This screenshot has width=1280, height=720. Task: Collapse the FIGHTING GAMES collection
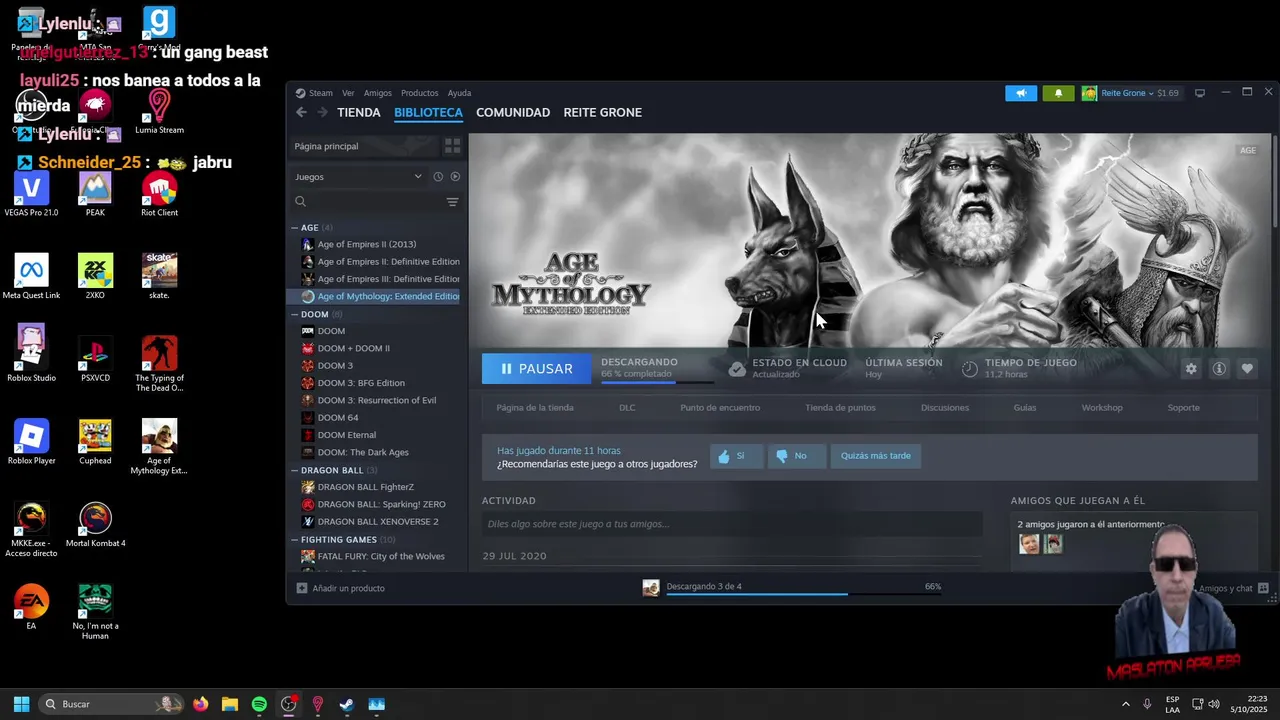pyautogui.click(x=295, y=539)
